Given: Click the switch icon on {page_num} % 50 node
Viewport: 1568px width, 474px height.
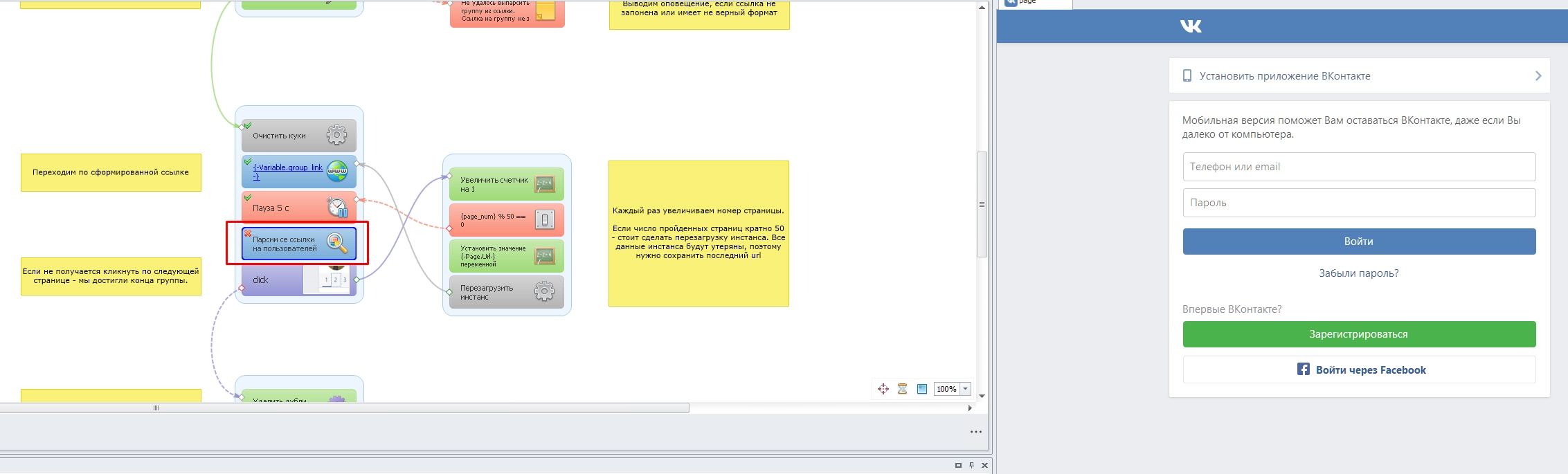Looking at the screenshot, I should pos(545,220).
